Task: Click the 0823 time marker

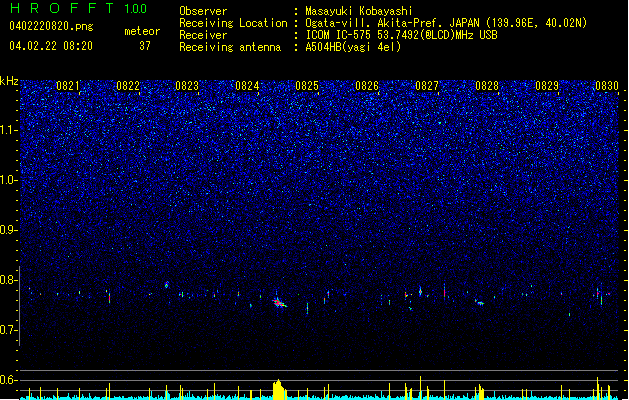Action: tap(187, 86)
